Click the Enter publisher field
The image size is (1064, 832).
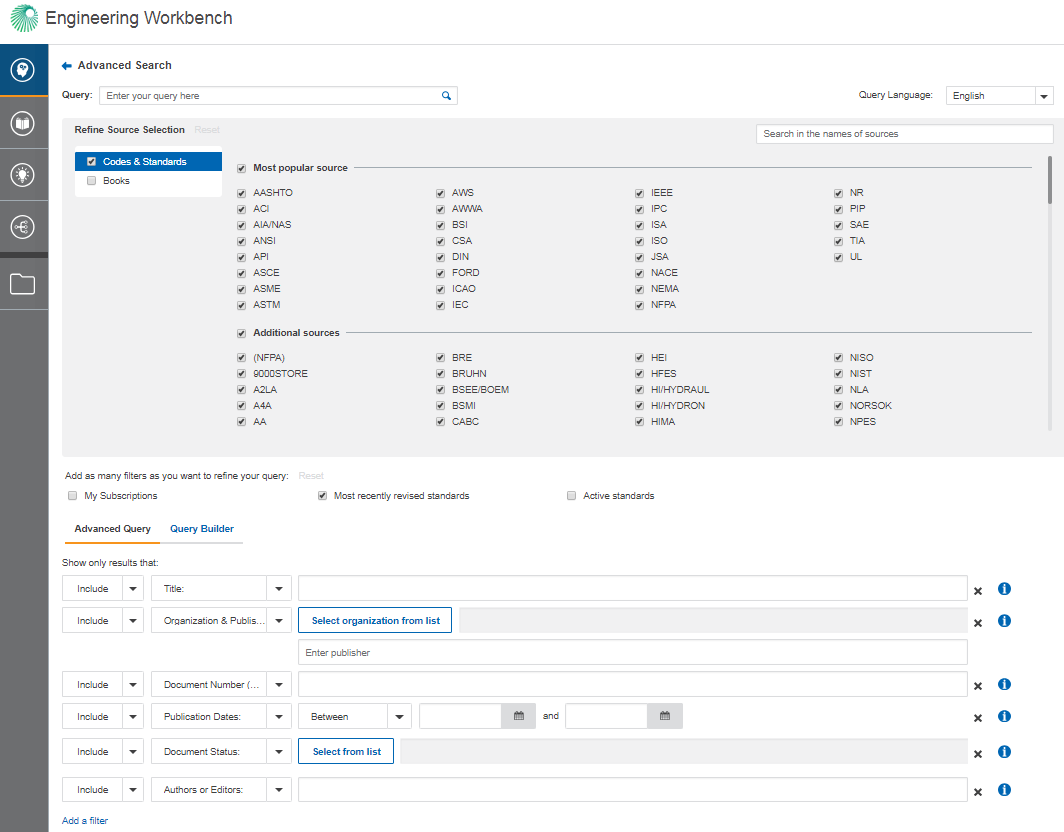click(633, 652)
